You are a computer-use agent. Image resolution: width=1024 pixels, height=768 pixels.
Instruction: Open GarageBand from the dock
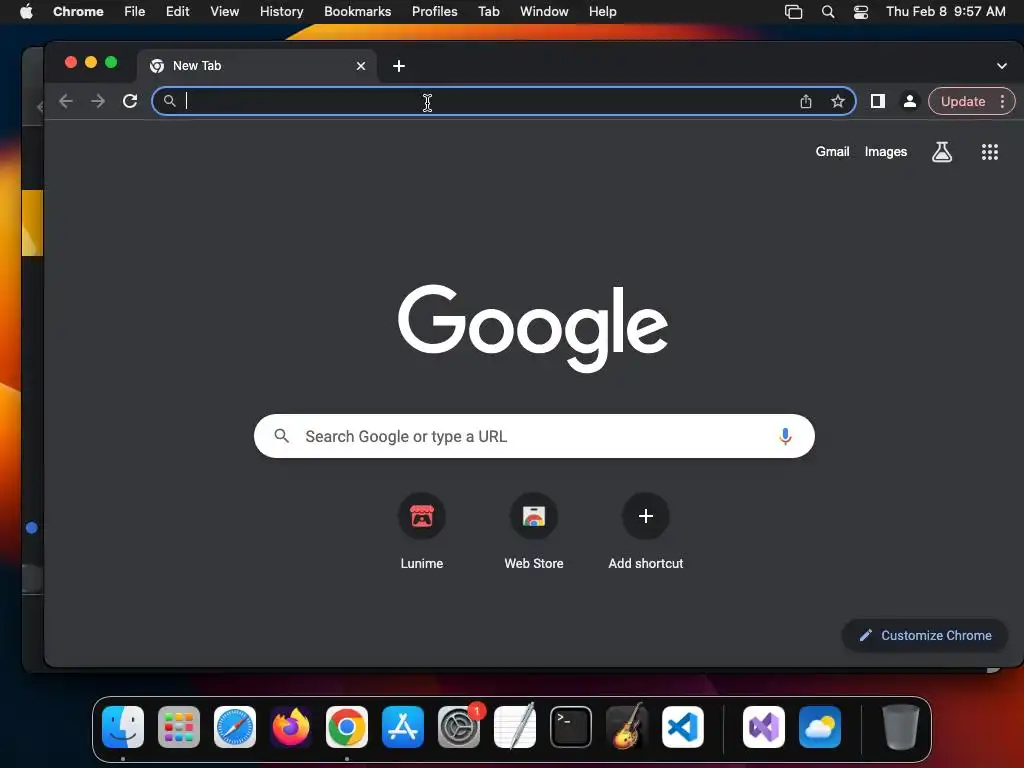click(x=627, y=727)
